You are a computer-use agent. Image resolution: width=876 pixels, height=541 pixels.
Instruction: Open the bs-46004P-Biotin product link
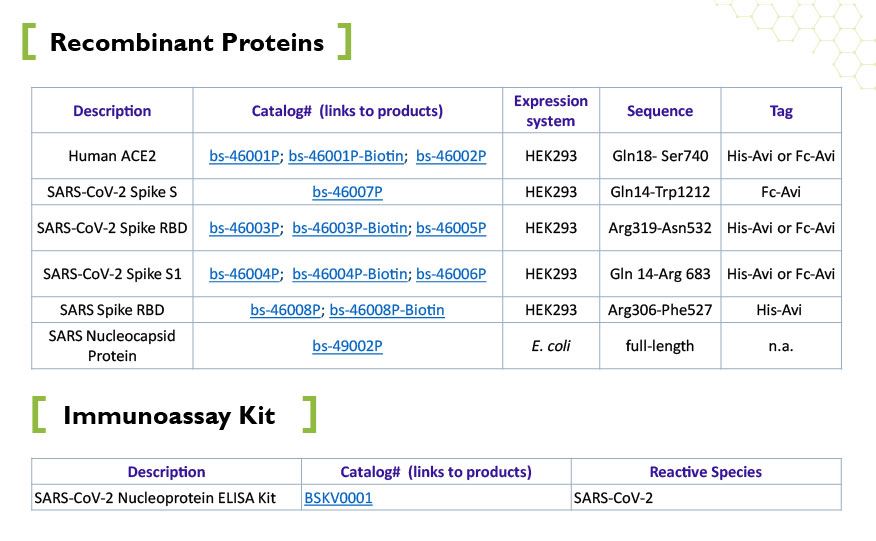click(350, 274)
